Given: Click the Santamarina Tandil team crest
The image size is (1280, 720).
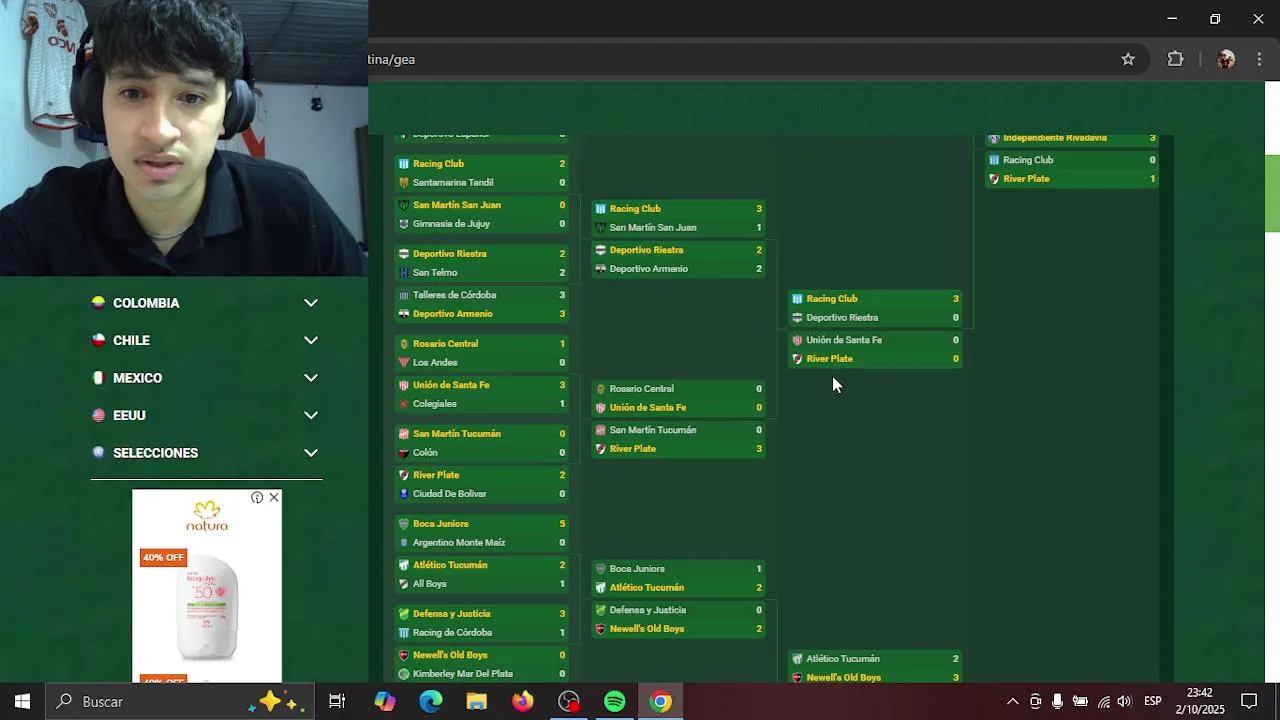Looking at the screenshot, I should [x=404, y=183].
